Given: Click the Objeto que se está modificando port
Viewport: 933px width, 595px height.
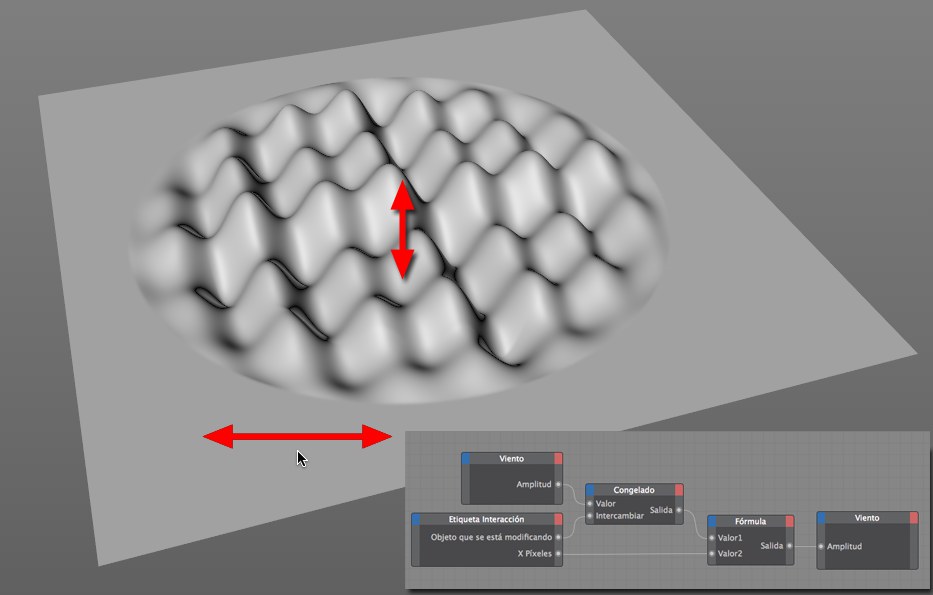Looking at the screenshot, I should click(558, 537).
